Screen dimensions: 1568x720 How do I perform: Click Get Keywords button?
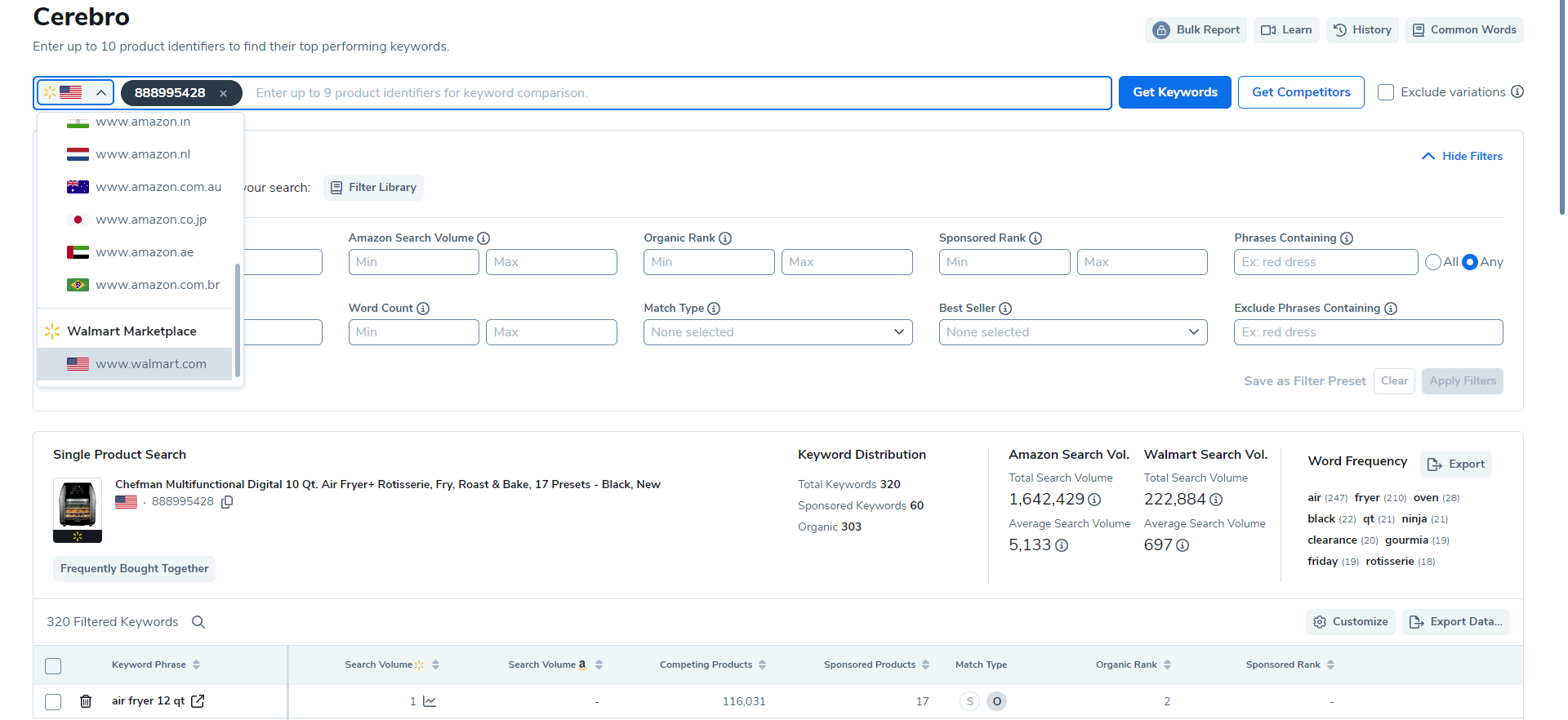[1174, 92]
